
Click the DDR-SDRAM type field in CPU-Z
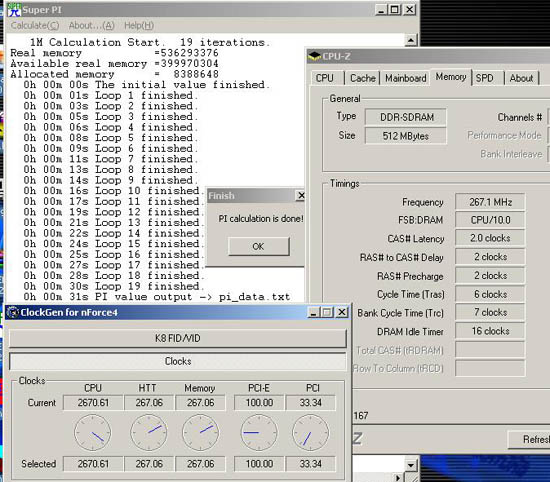click(x=406, y=117)
